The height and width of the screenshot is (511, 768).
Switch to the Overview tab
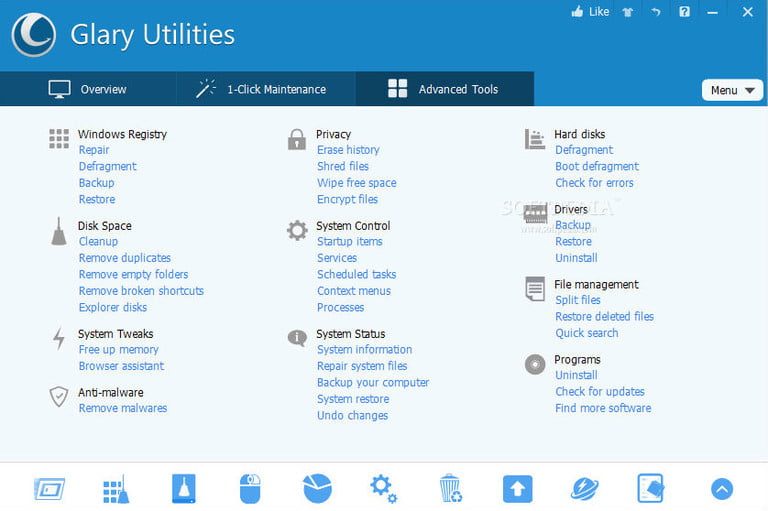pyautogui.click(x=88, y=89)
